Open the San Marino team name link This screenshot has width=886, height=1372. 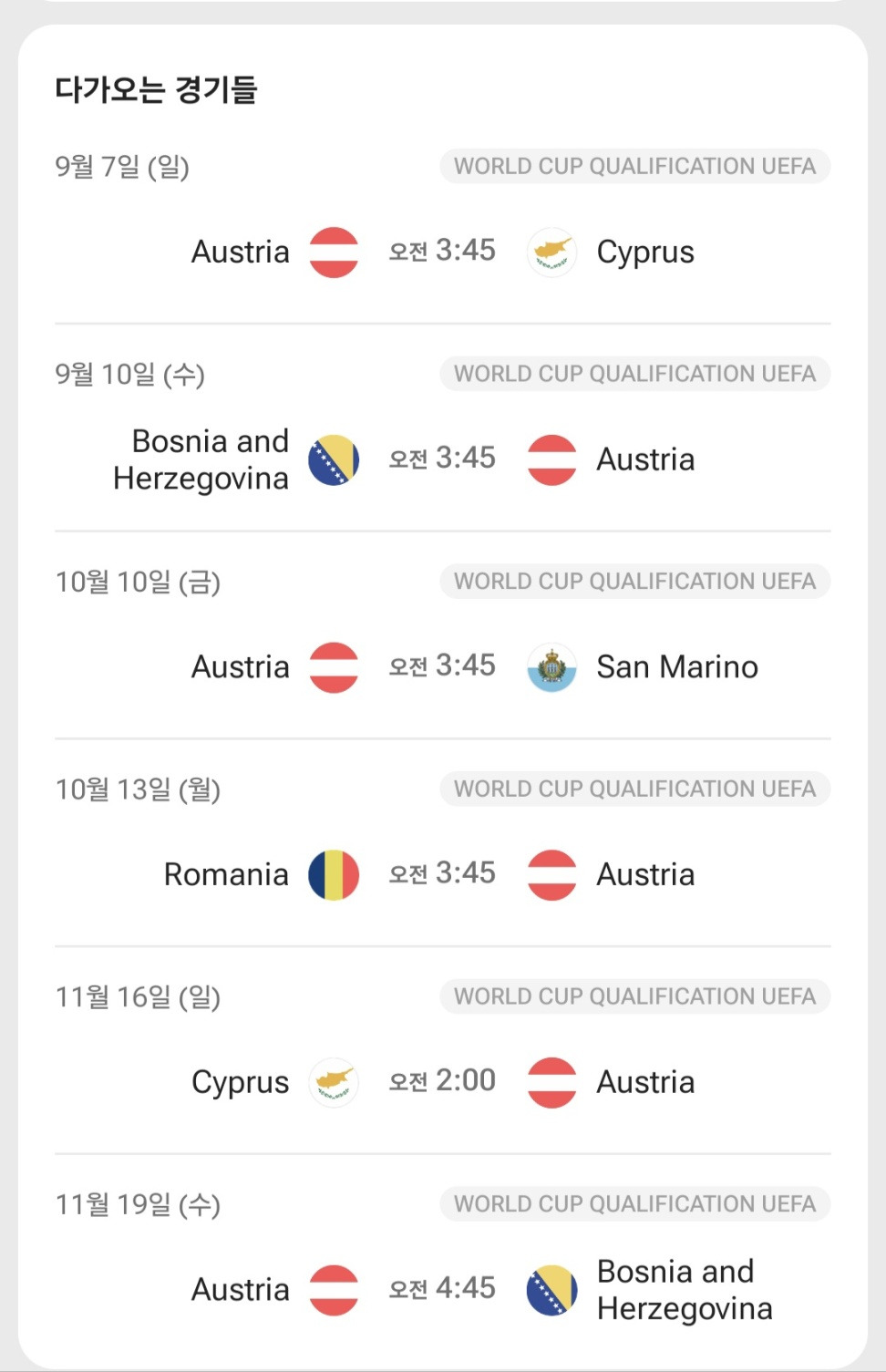point(677,667)
